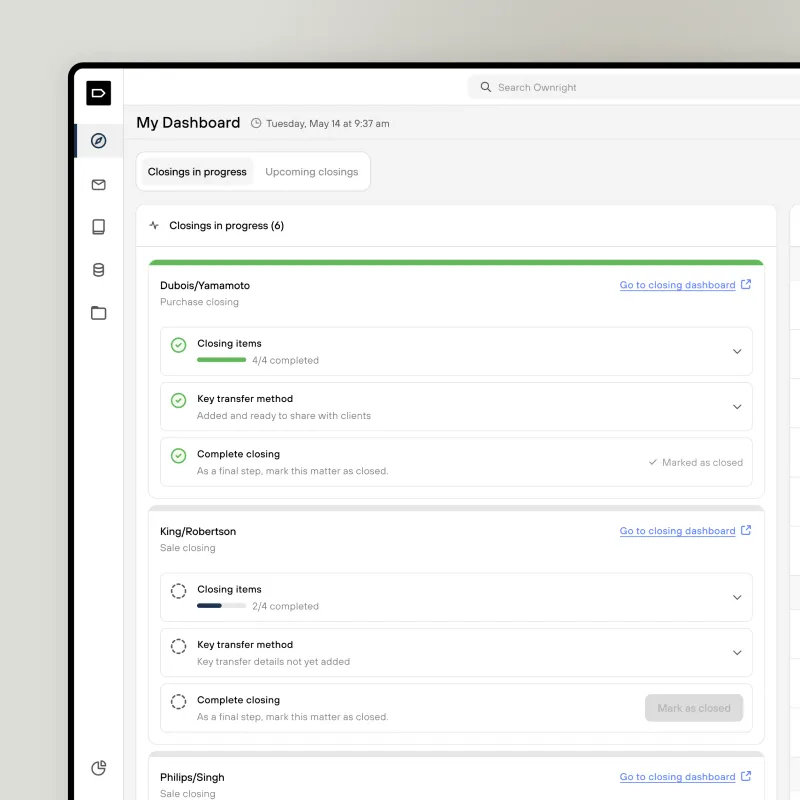Open the compass dashboard sidebar icon
The image size is (800, 800).
point(98,140)
